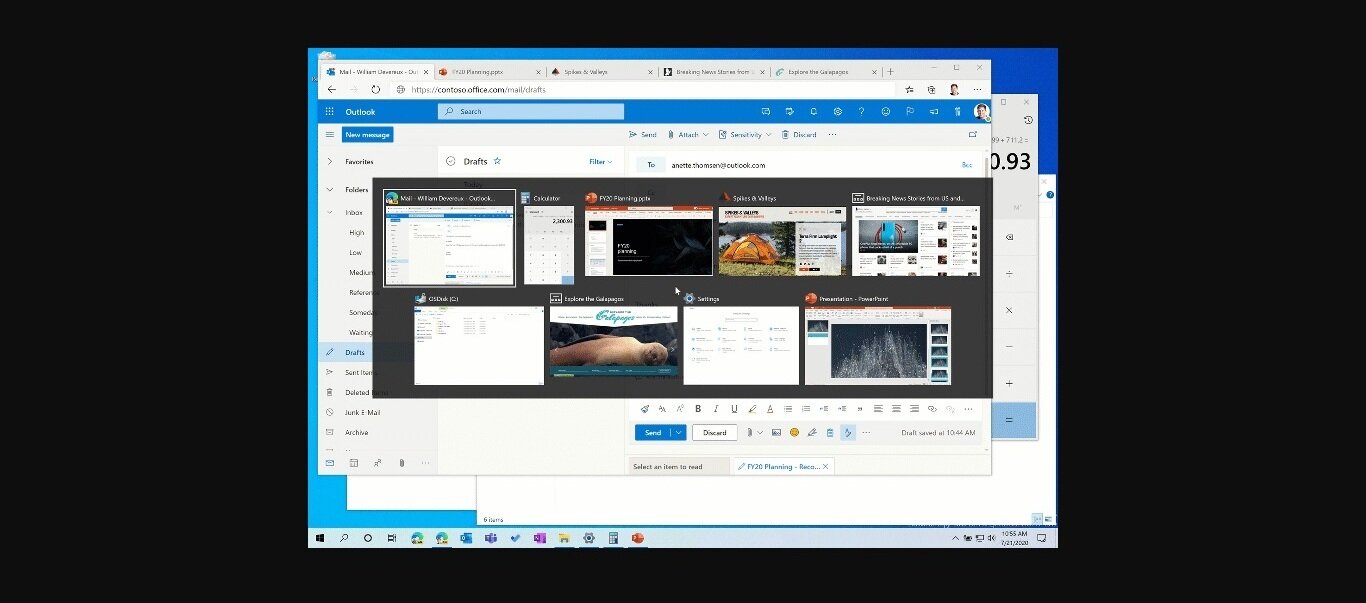Open PowerPoint from the taskbar
The height and width of the screenshot is (603, 1366).
point(637,538)
